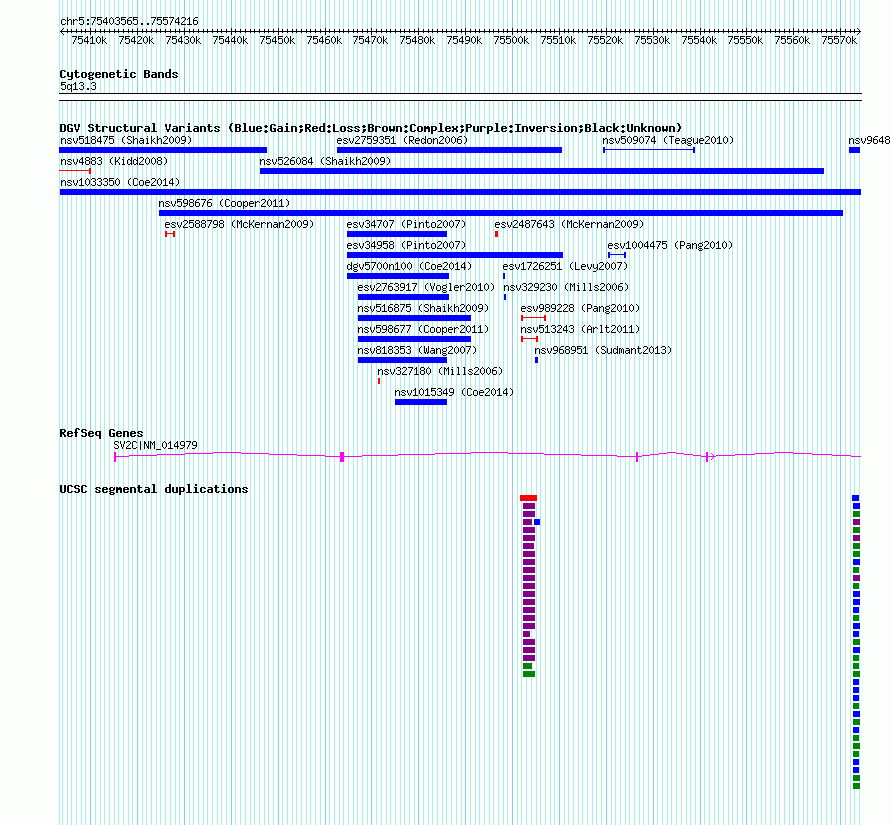
Task: Select the esv2759351 (Redon2006) gain bar
Action: 450,150
